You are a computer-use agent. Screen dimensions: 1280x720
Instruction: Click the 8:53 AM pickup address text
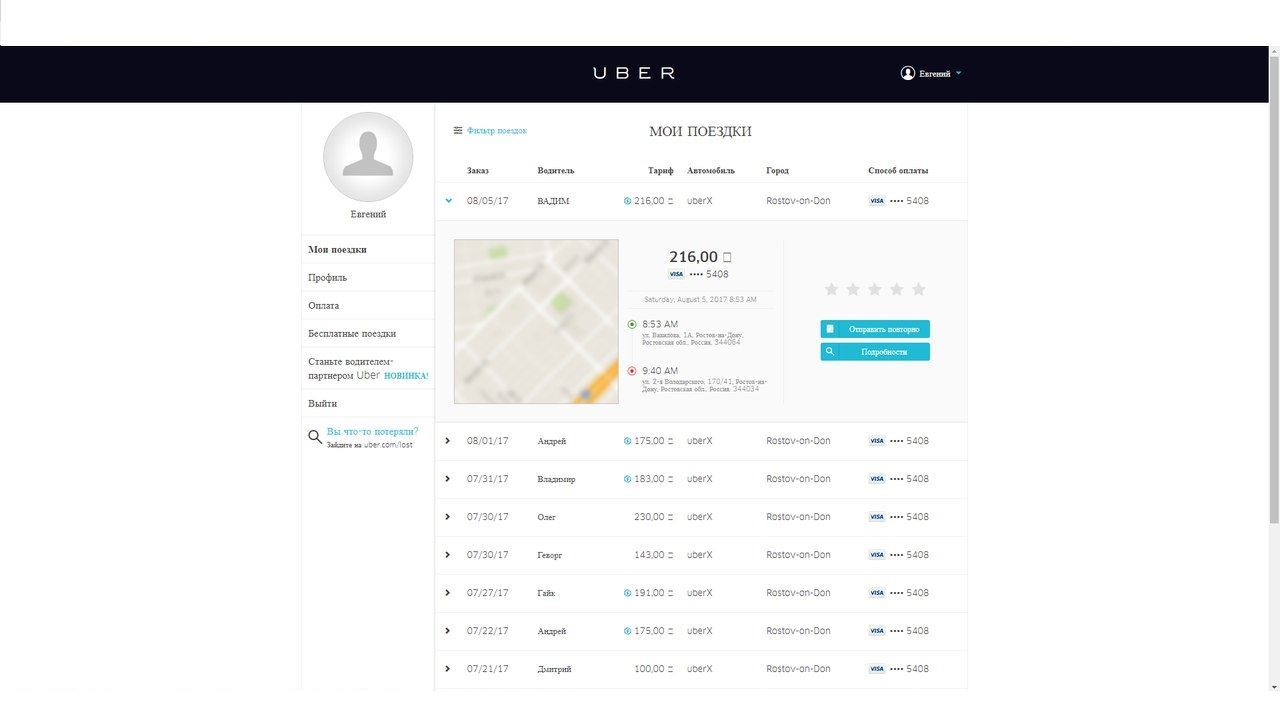tap(692, 339)
